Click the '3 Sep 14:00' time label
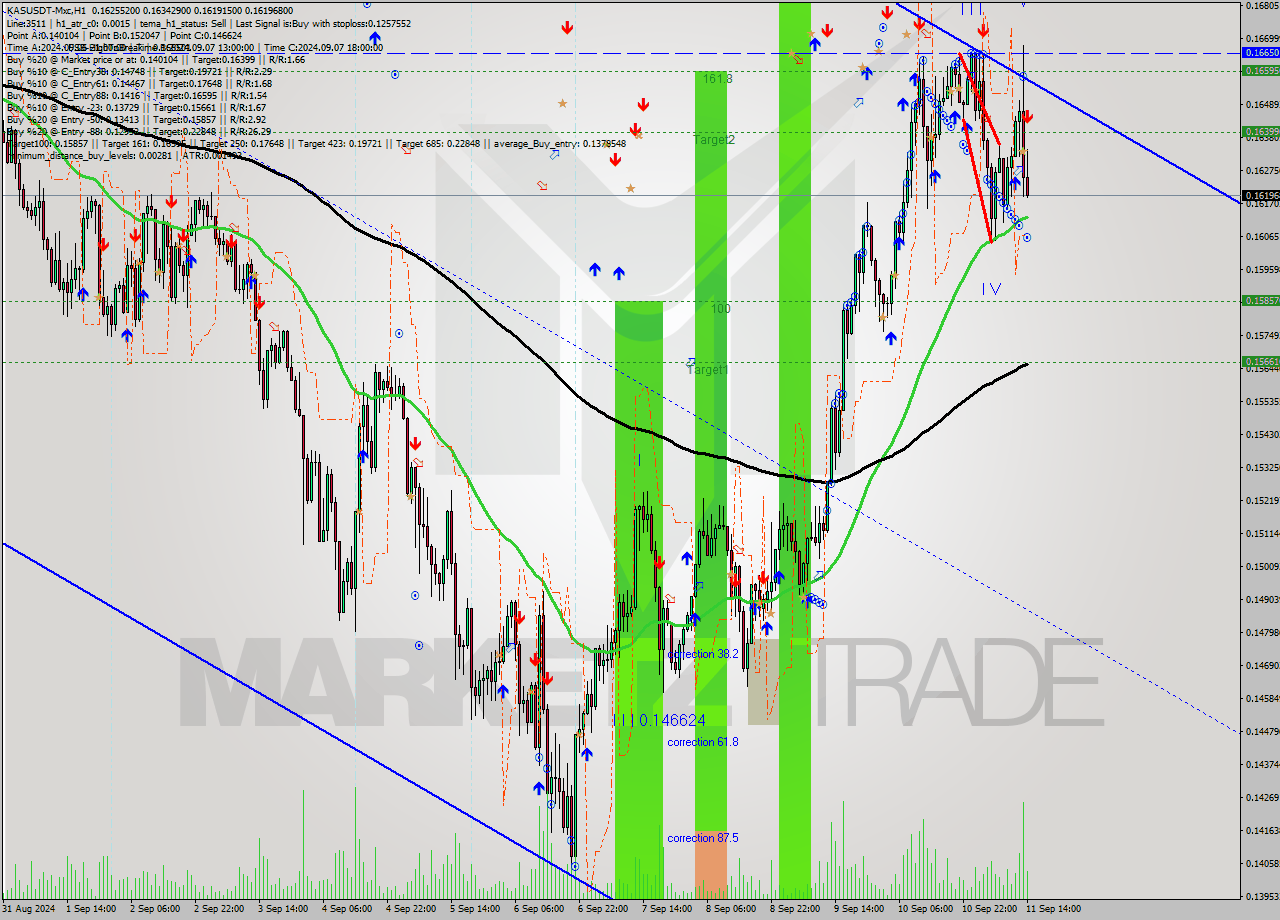The width and height of the screenshot is (1280, 920). [x=283, y=909]
